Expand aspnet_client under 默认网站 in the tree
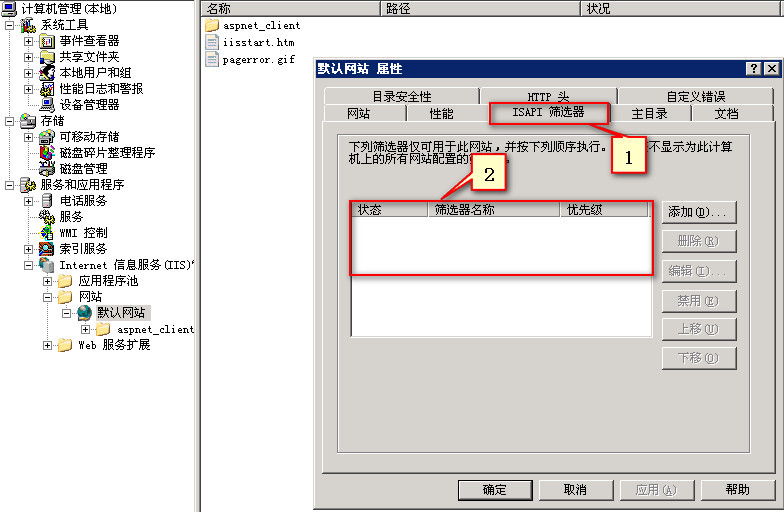 tap(86, 329)
